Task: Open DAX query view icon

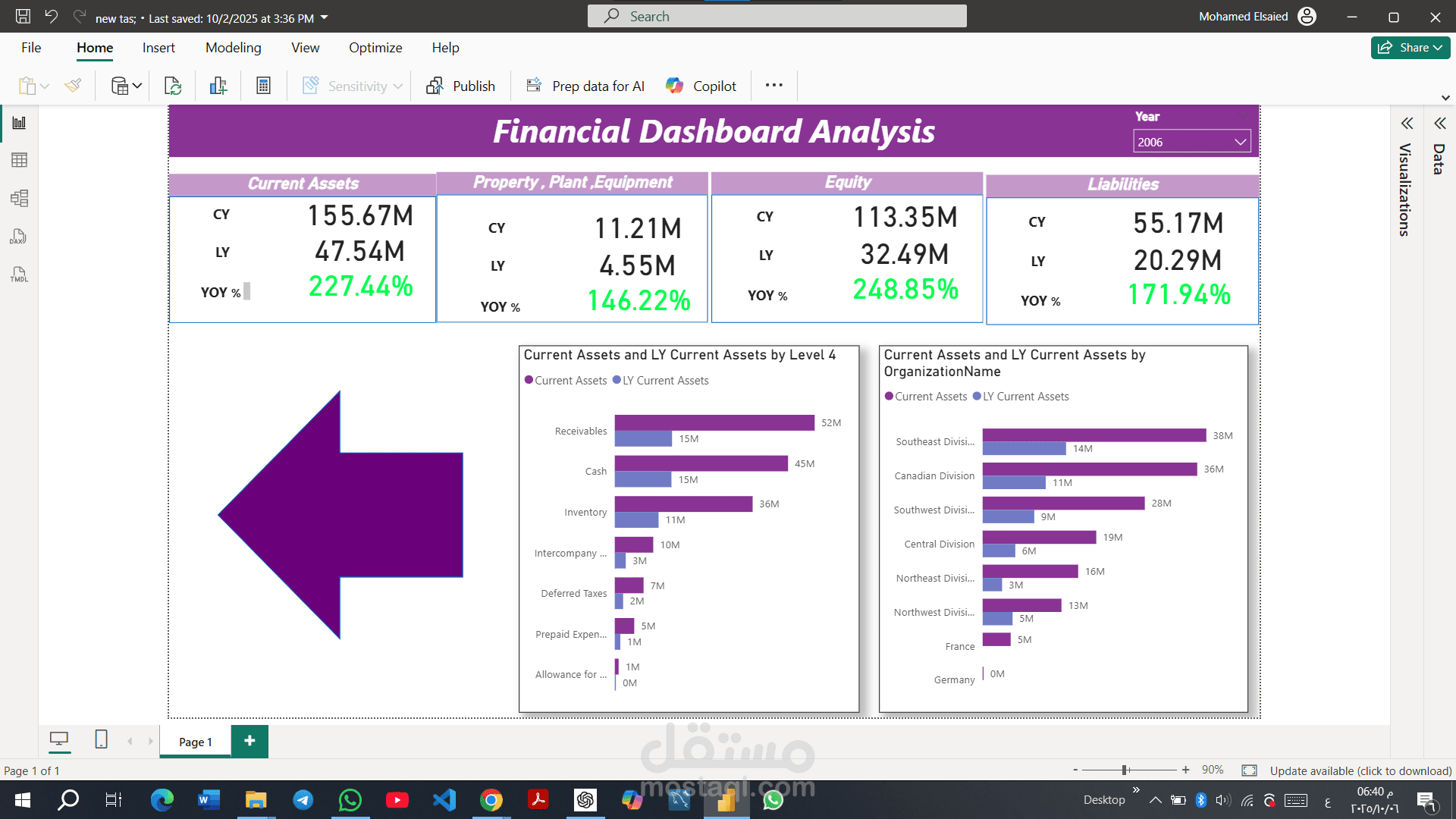Action: [19, 237]
